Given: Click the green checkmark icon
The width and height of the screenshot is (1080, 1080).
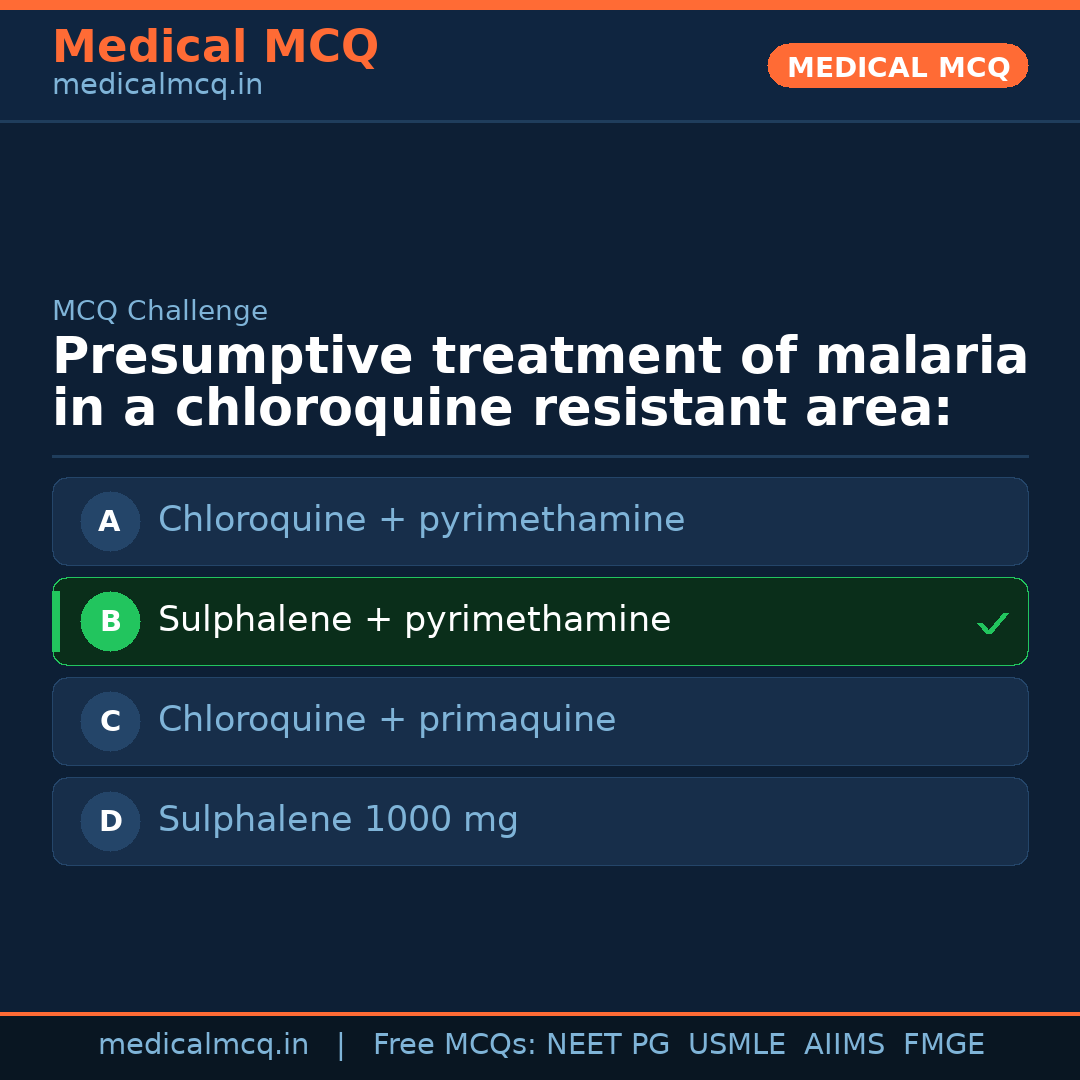Looking at the screenshot, I should [x=992, y=624].
